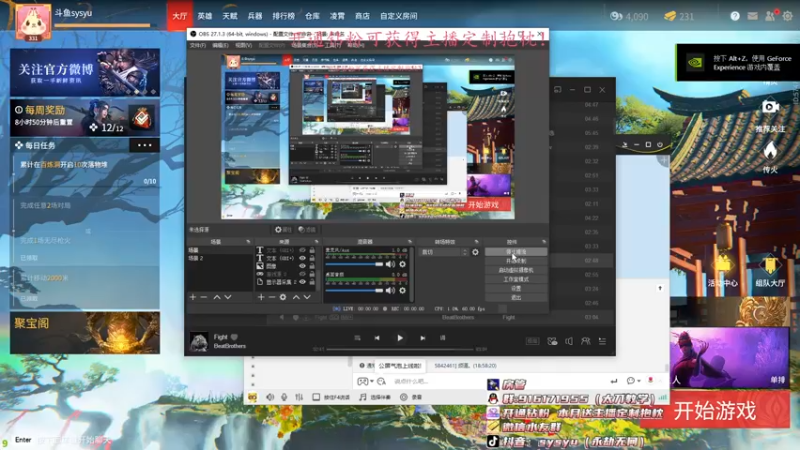Open game help question mark icon

pyautogui.click(x=735, y=16)
